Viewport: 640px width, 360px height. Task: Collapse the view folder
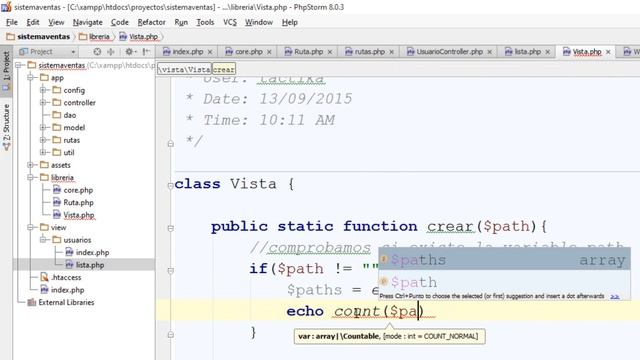click(31, 227)
